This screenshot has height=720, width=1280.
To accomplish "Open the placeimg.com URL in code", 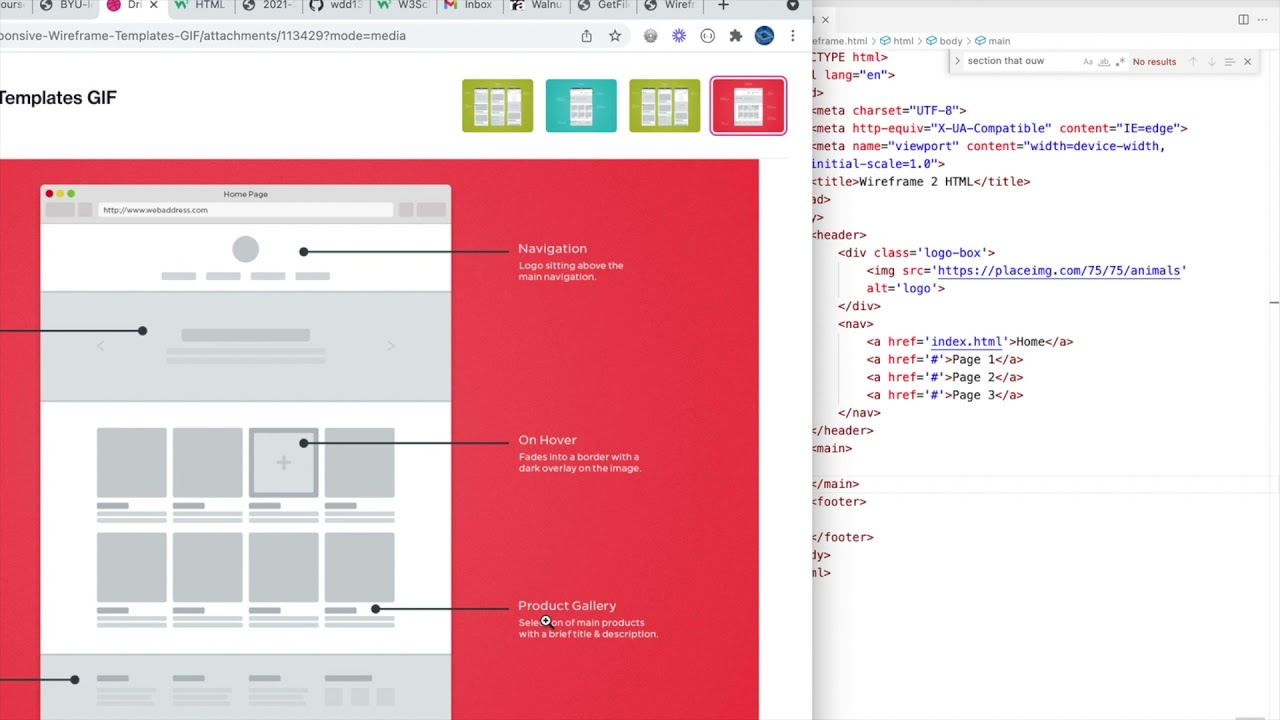I will point(1061,271).
